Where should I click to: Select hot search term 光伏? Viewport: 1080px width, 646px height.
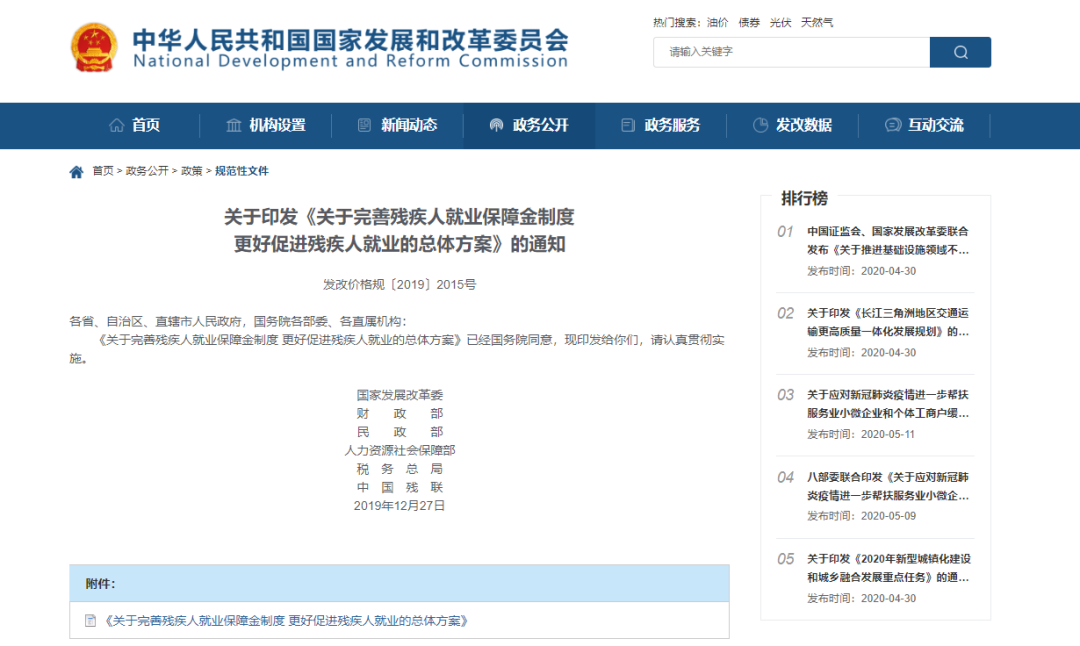click(x=780, y=22)
